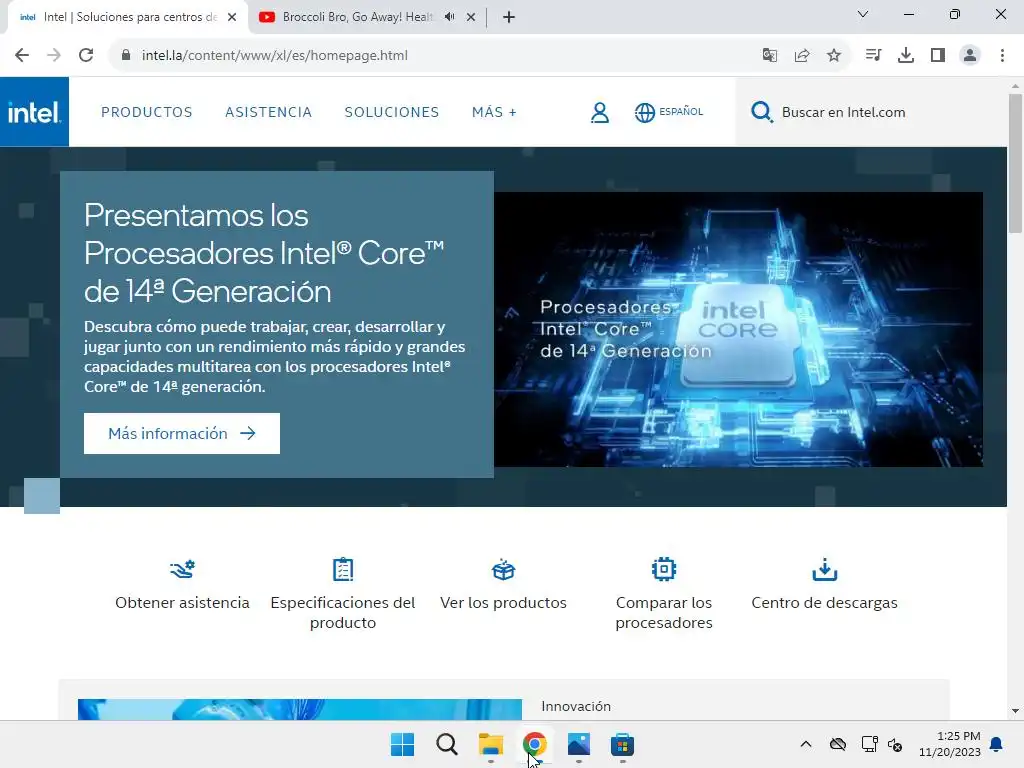Screen dimensions: 1024x768
Task: Open the browser Downloads icon
Action: [906, 56]
